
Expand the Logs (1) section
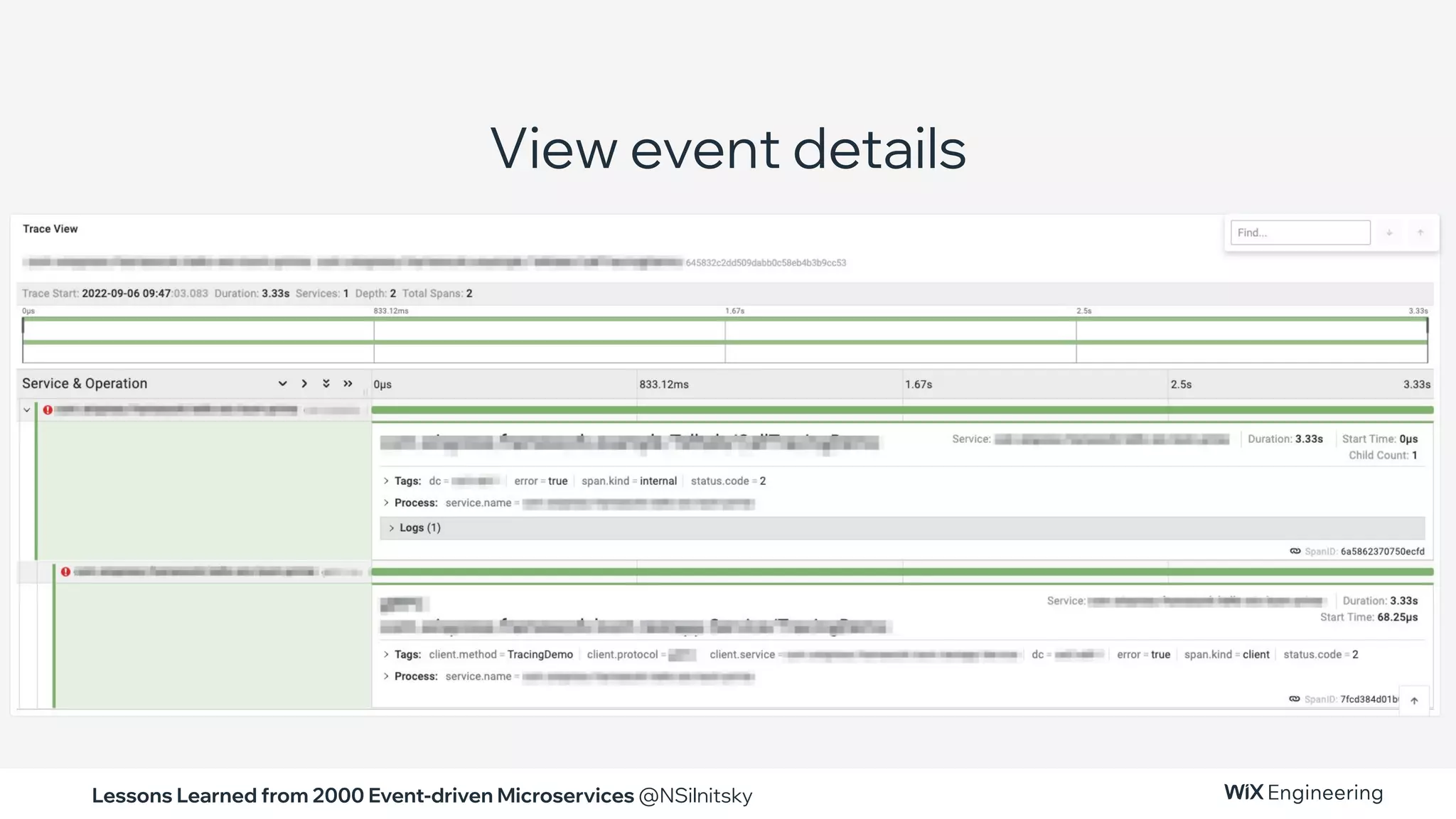click(x=902, y=528)
